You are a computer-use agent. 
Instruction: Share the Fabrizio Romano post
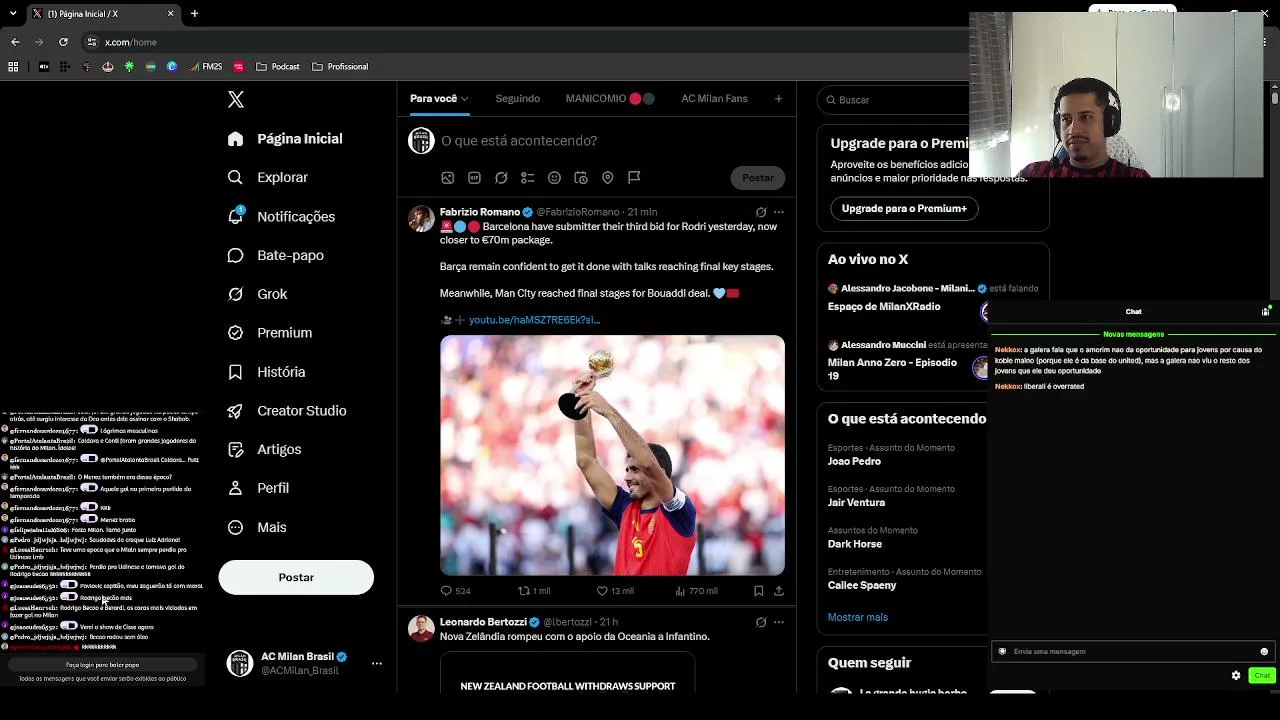click(779, 591)
